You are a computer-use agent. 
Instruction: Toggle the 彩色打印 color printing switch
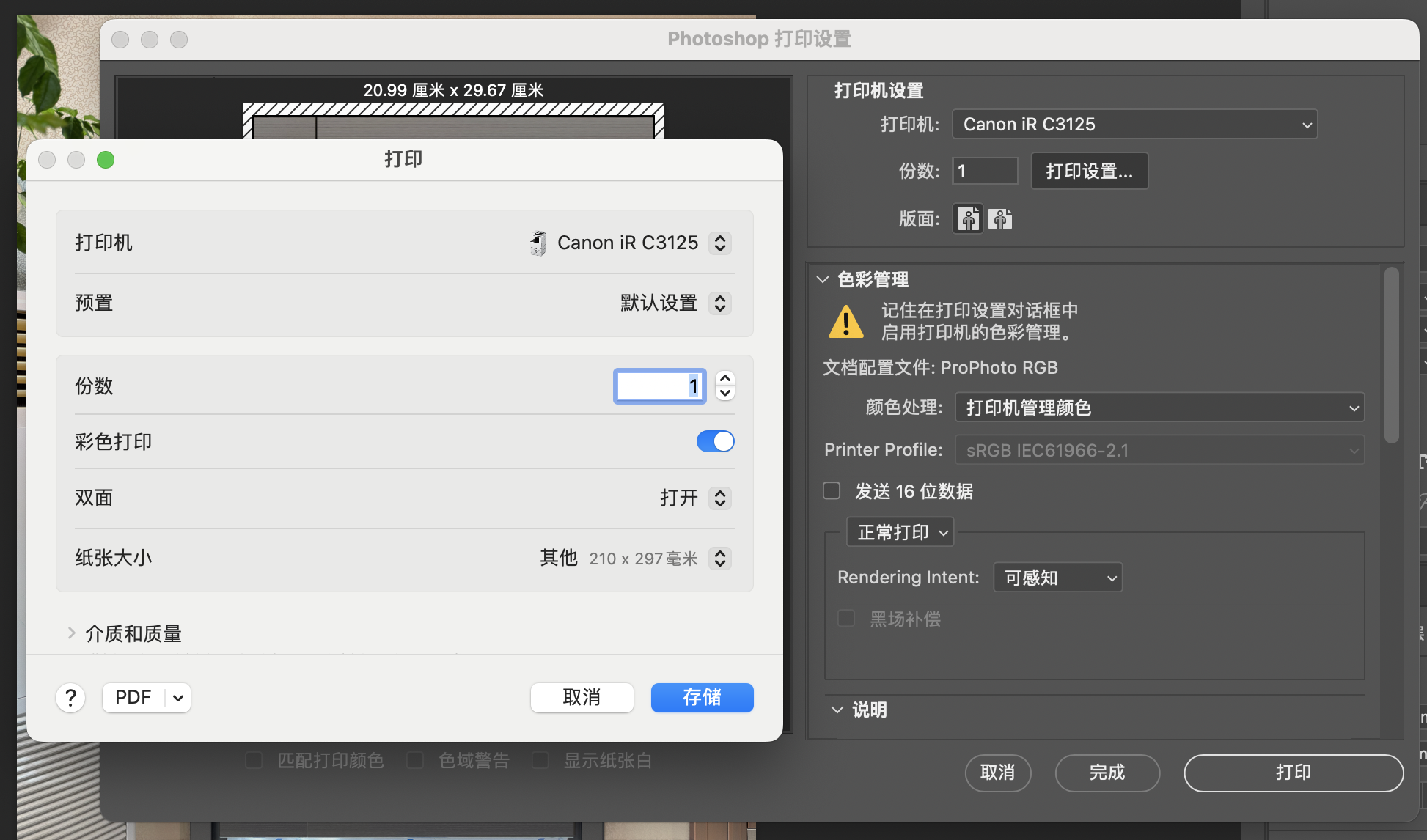(715, 441)
